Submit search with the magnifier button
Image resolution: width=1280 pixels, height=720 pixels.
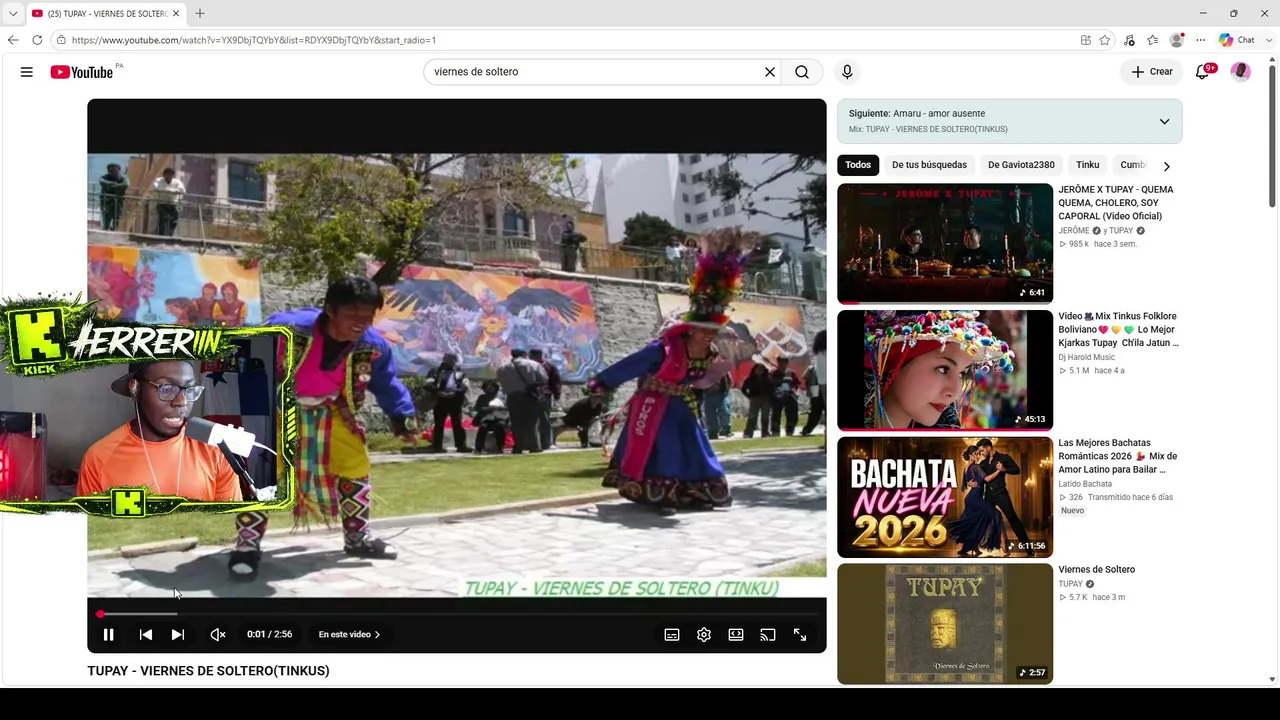[x=802, y=72]
